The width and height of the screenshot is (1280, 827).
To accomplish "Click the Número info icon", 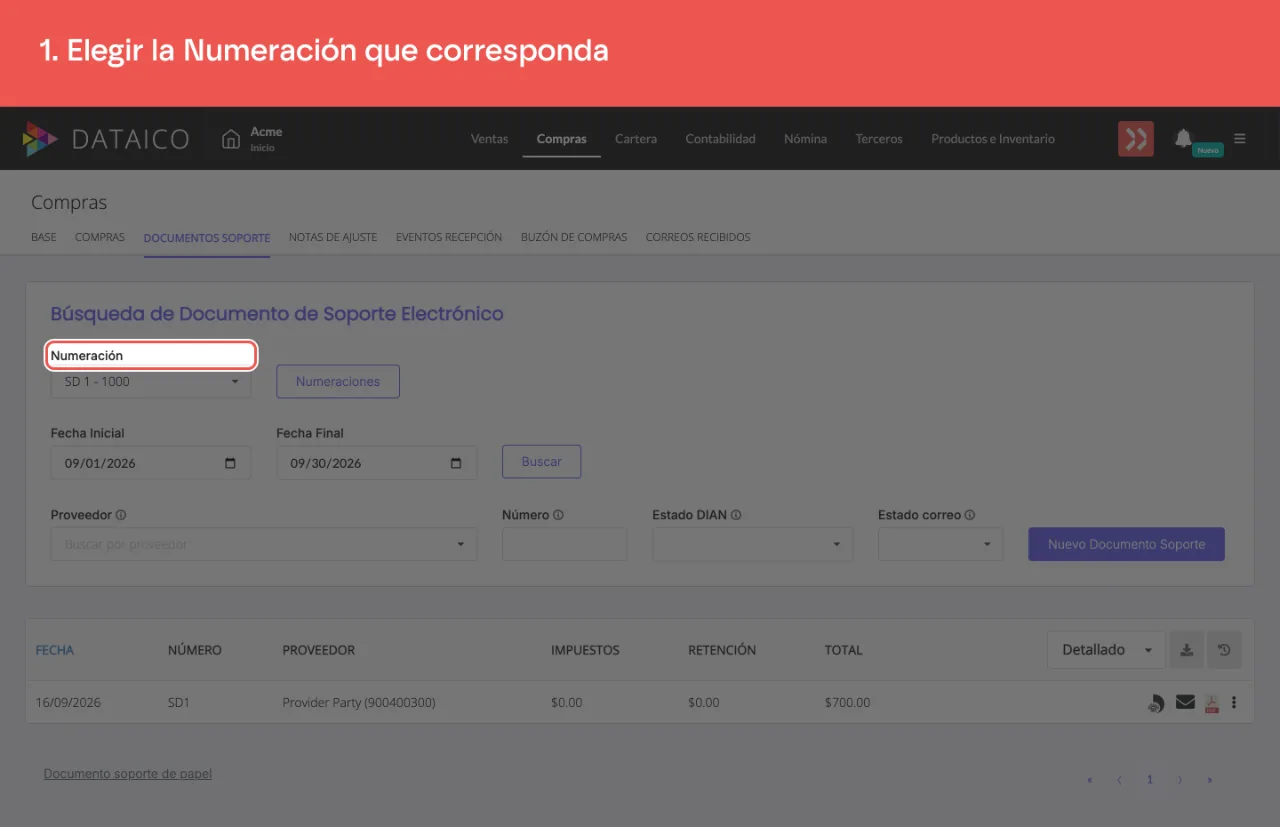I will tap(558, 515).
